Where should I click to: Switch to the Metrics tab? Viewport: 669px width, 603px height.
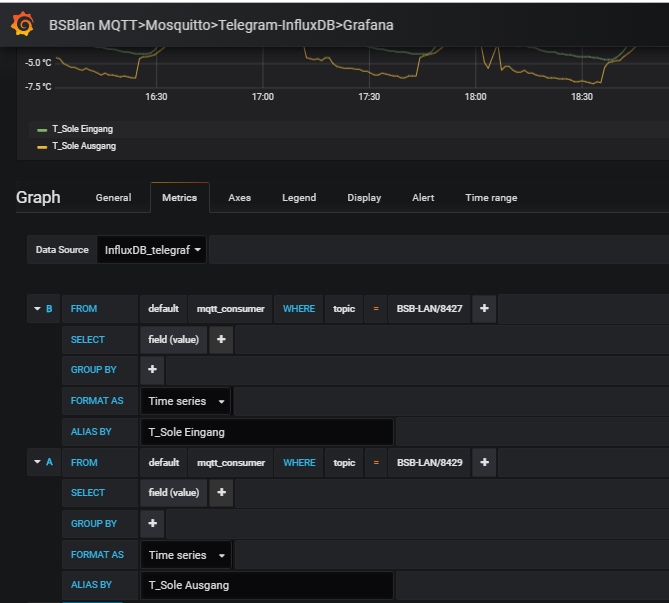click(x=180, y=198)
